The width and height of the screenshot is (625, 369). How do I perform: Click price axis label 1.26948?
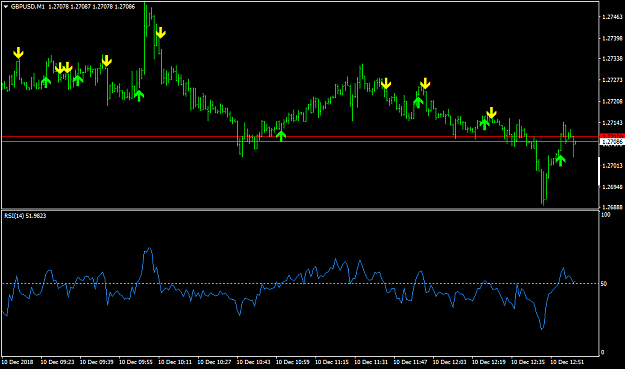click(x=612, y=187)
